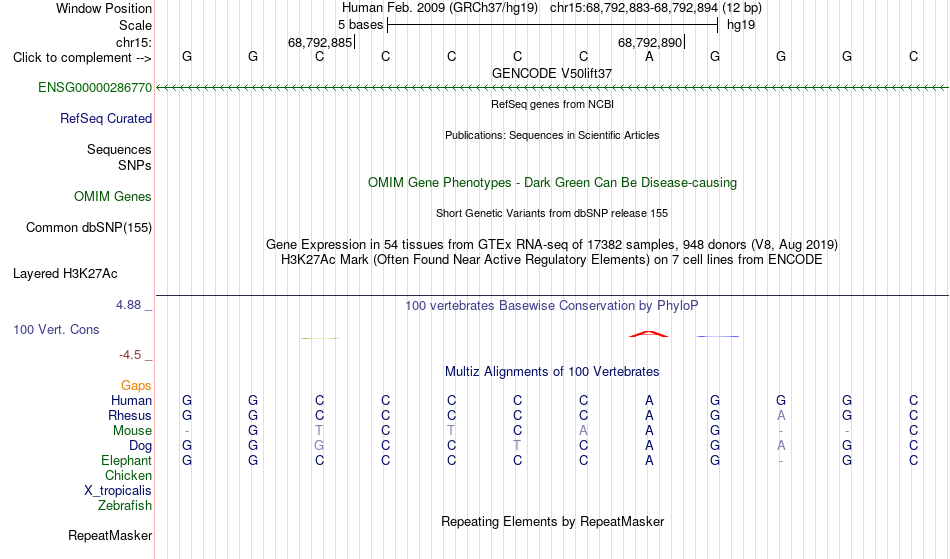This screenshot has height=559, width=950.
Task: Click the Layered H3K27Ac track label
Action: click(65, 274)
